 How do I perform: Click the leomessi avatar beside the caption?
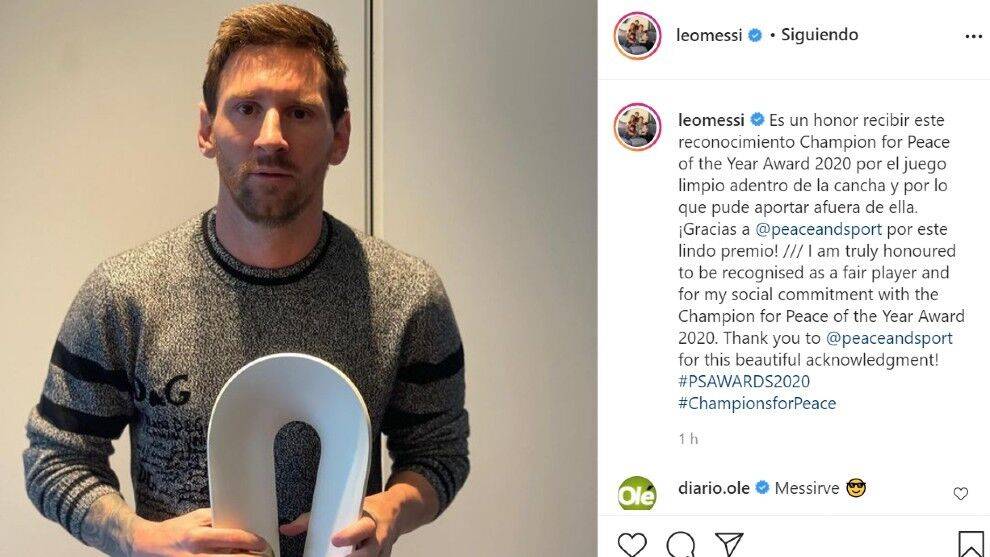(637, 127)
